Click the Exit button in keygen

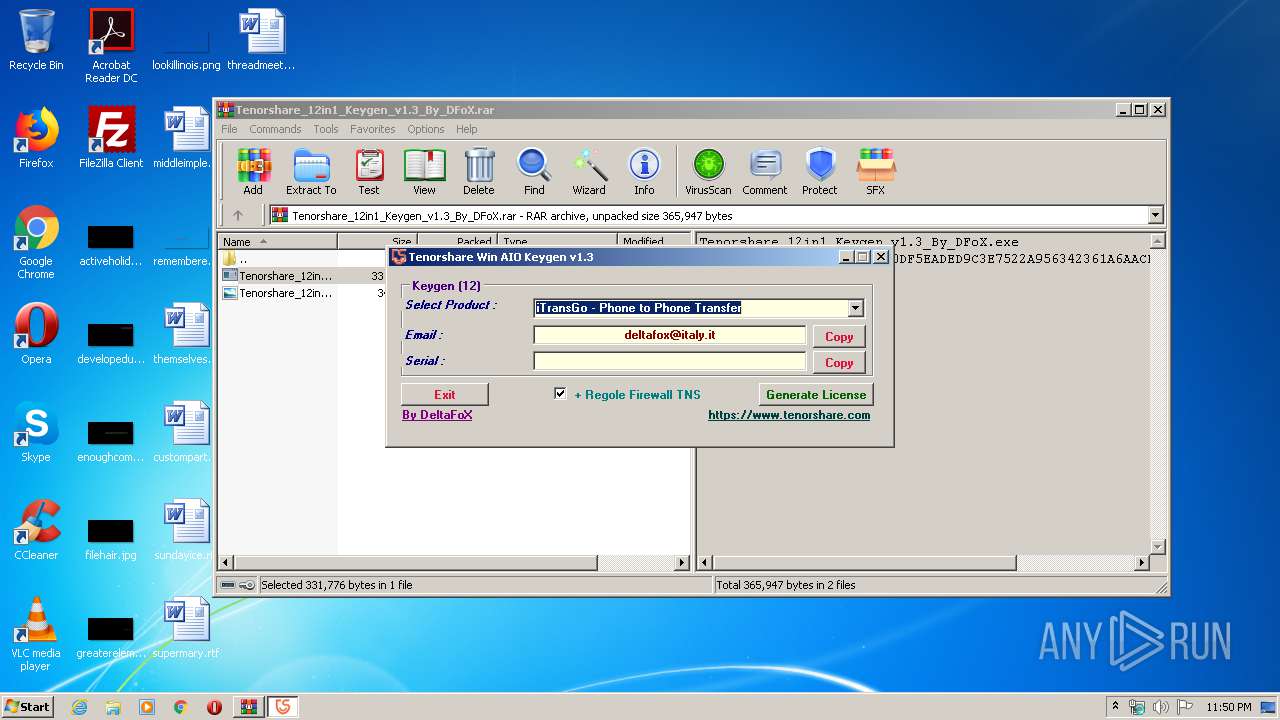pos(445,395)
